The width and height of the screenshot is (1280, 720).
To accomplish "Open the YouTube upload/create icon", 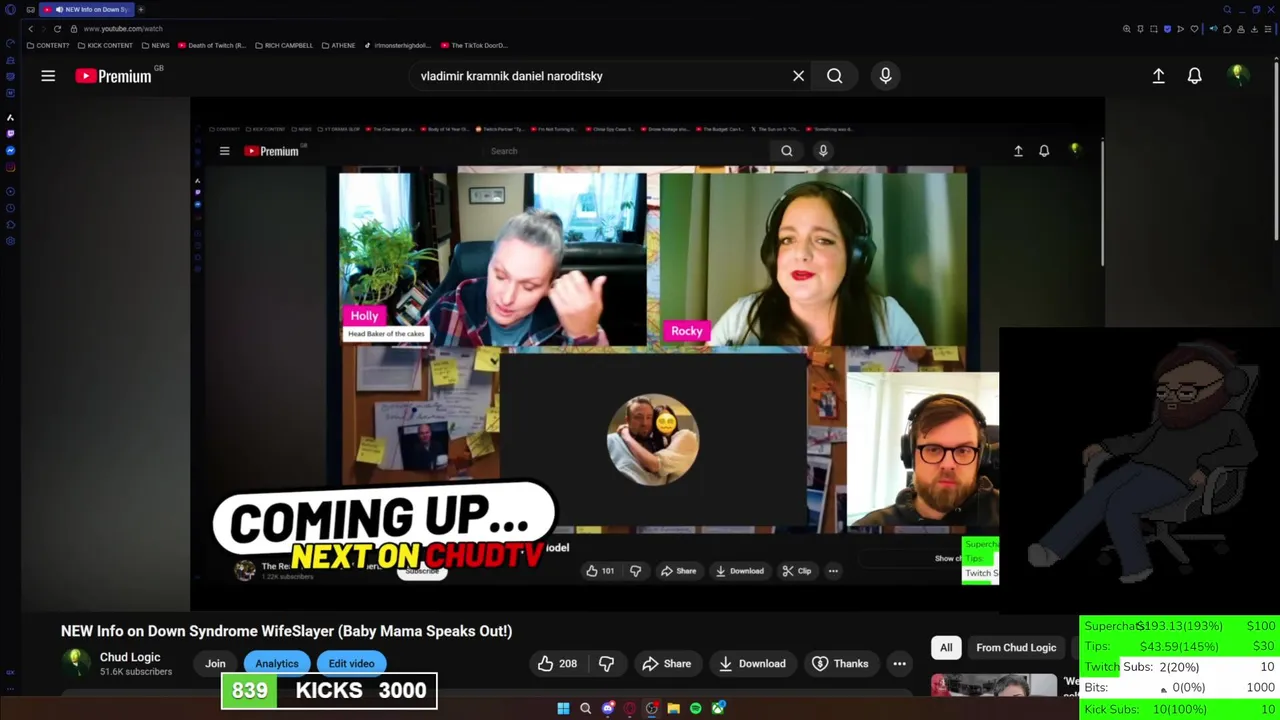I will pyautogui.click(x=1158, y=76).
